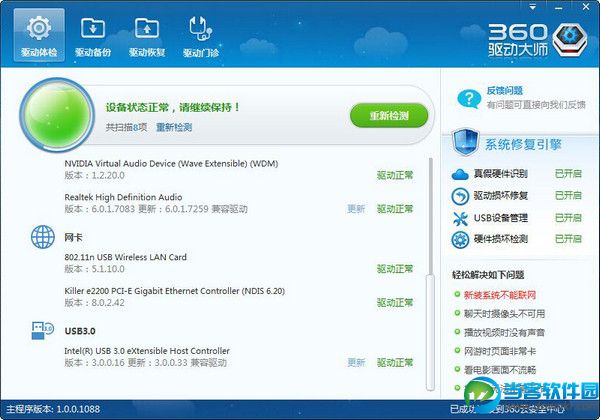600x420 pixels.
Task: Select Killer e2200 Gigabit Ethernet Controller entry
Action: (x=174, y=291)
